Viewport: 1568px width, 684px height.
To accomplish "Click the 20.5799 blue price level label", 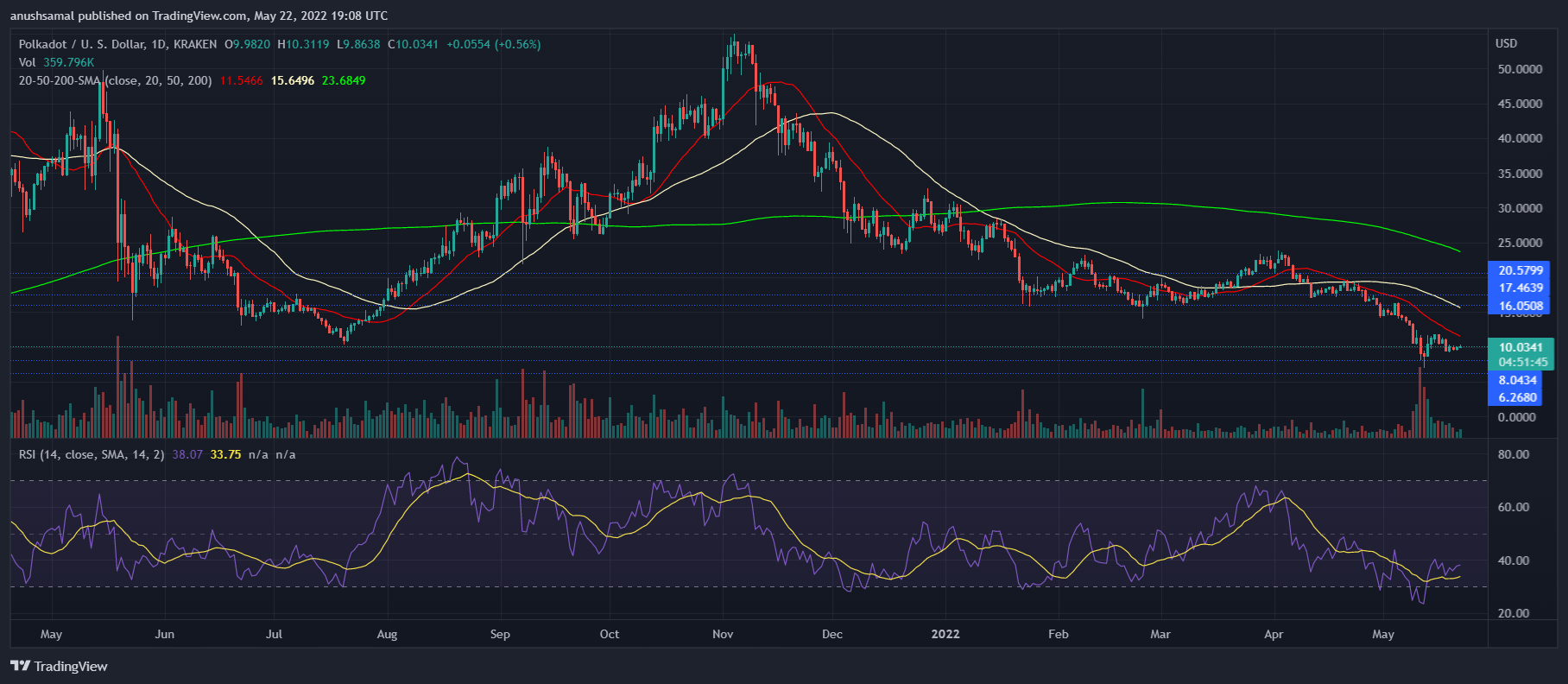I will click(x=1520, y=270).
